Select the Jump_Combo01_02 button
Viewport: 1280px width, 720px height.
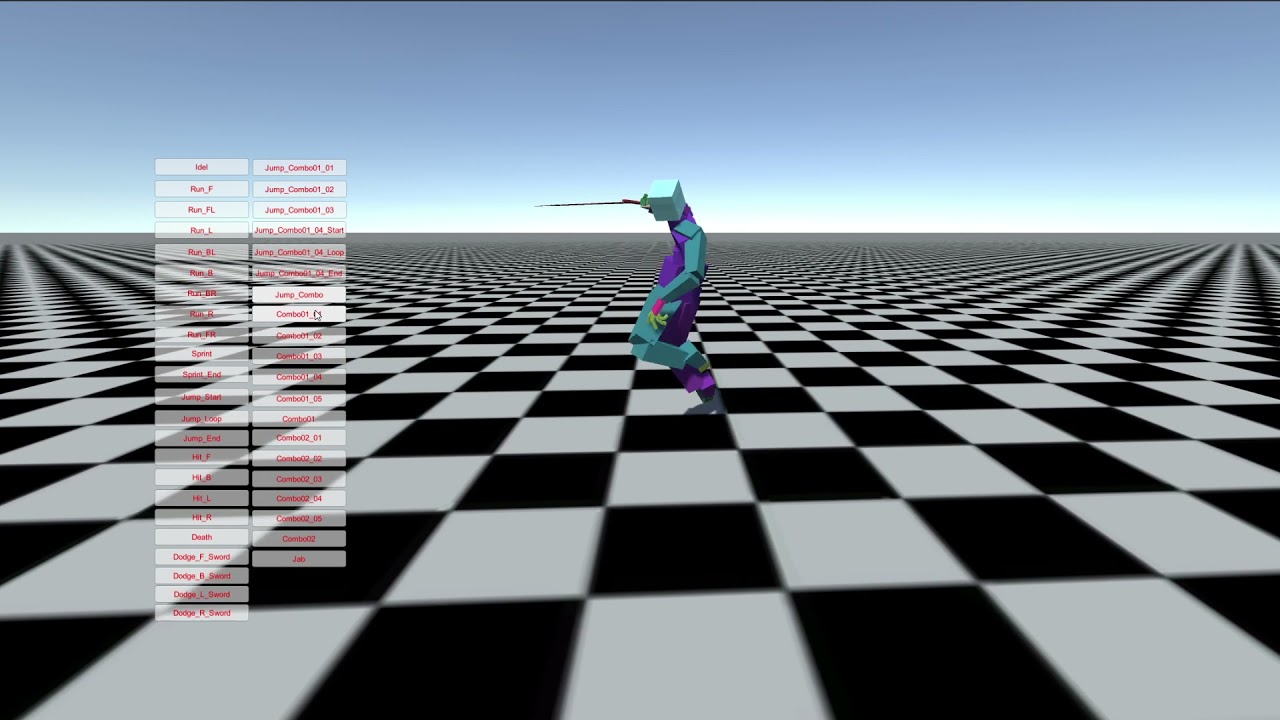pos(299,189)
